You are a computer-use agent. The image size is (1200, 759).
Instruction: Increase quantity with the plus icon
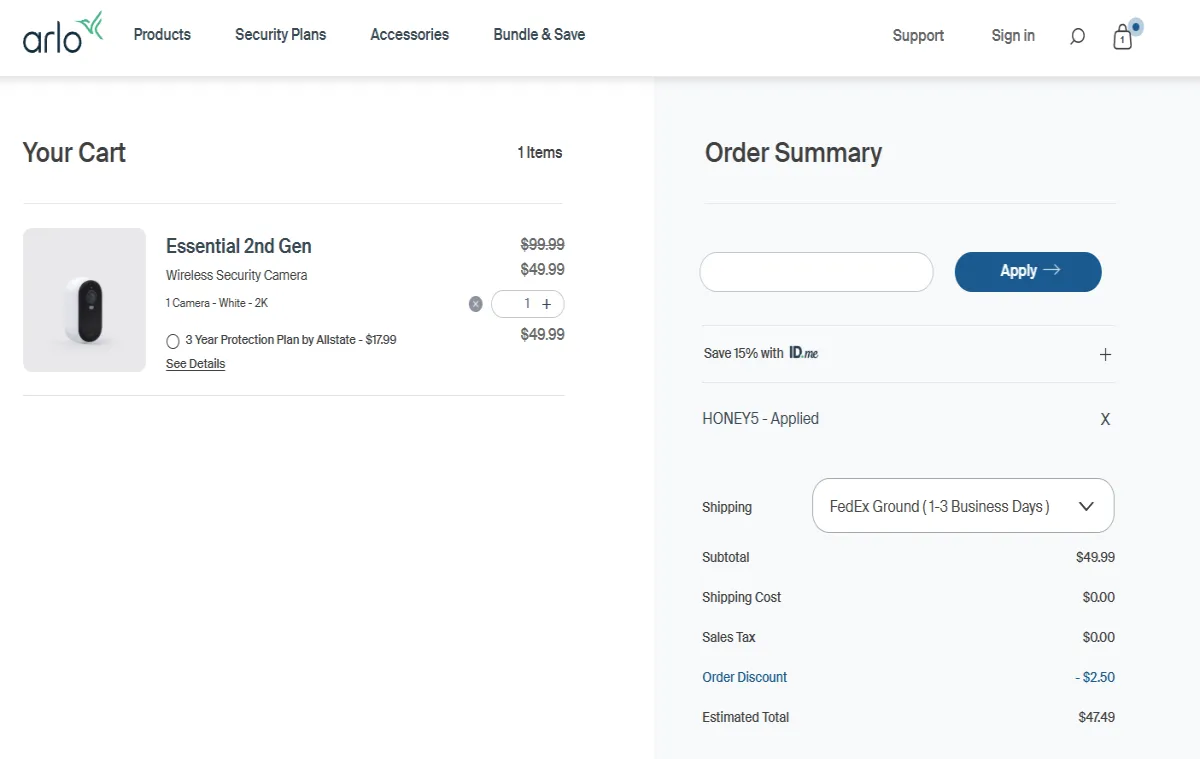coord(546,303)
